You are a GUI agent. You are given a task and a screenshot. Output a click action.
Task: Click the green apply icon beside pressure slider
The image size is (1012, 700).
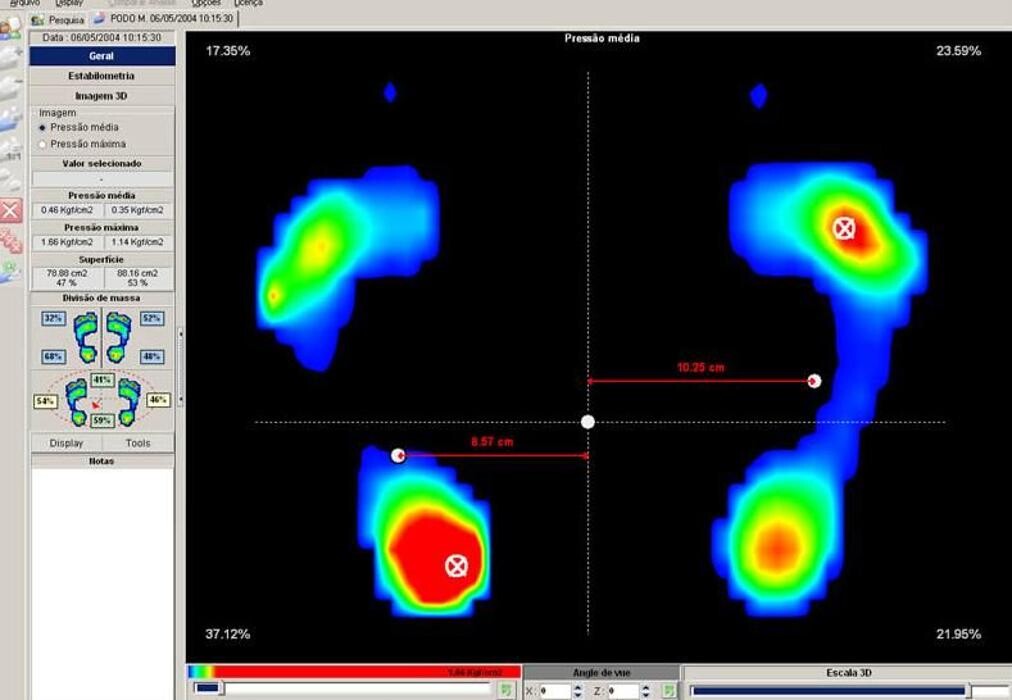(x=506, y=690)
